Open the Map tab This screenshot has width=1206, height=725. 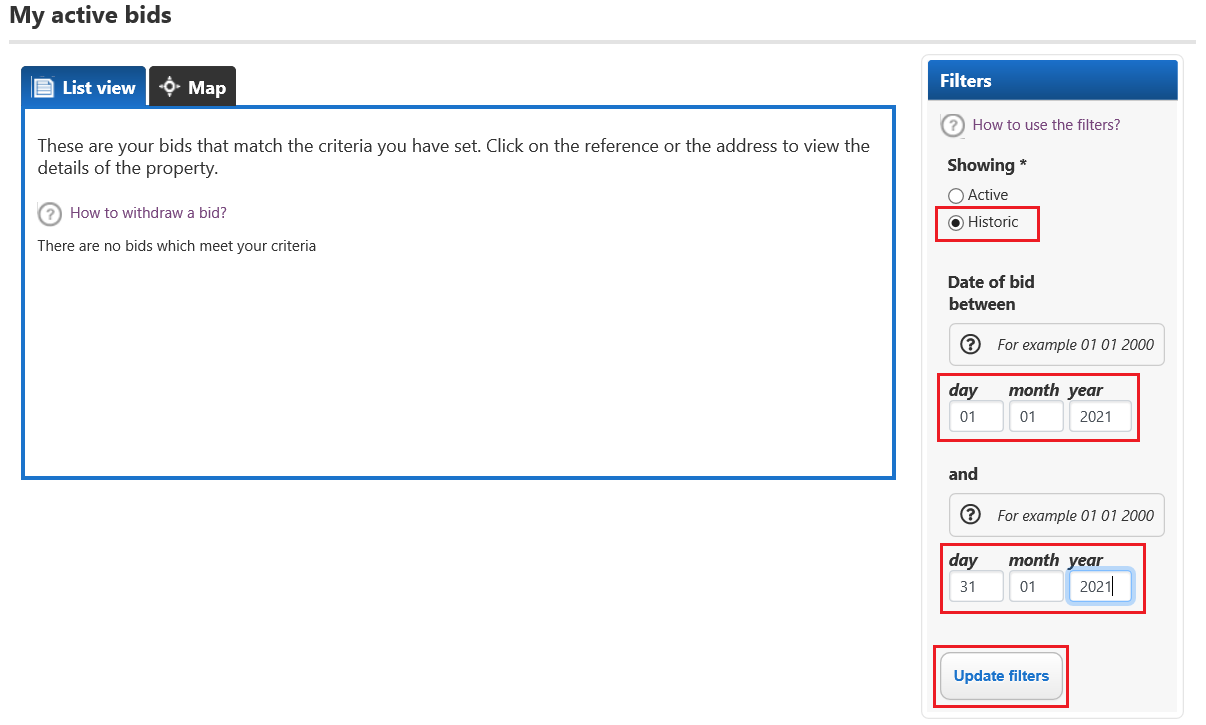(193, 87)
